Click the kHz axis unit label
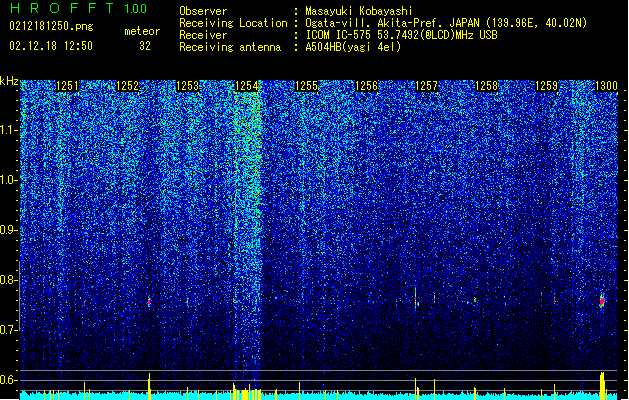This screenshot has width=629, height=400. [x=9, y=81]
